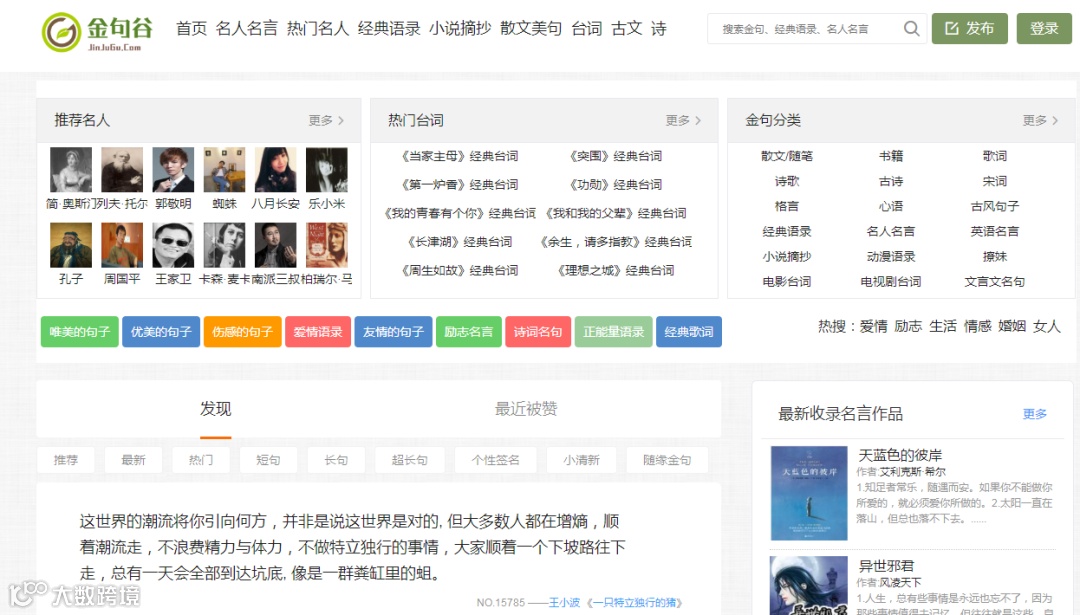The image size is (1080, 615).
Task: Click the 正能量语录 tag
Action: click(x=614, y=332)
